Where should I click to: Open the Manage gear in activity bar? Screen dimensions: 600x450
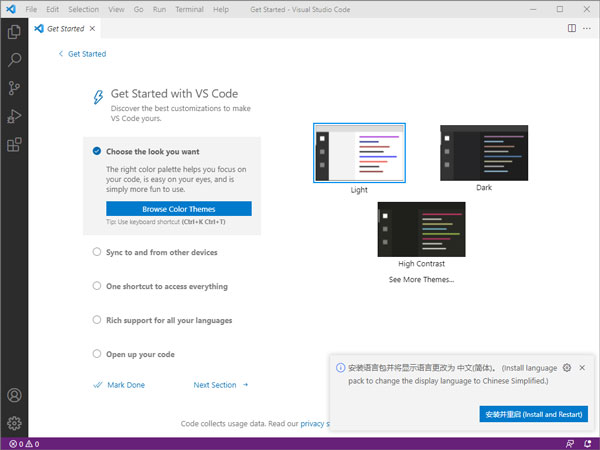click(x=14, y=423)
